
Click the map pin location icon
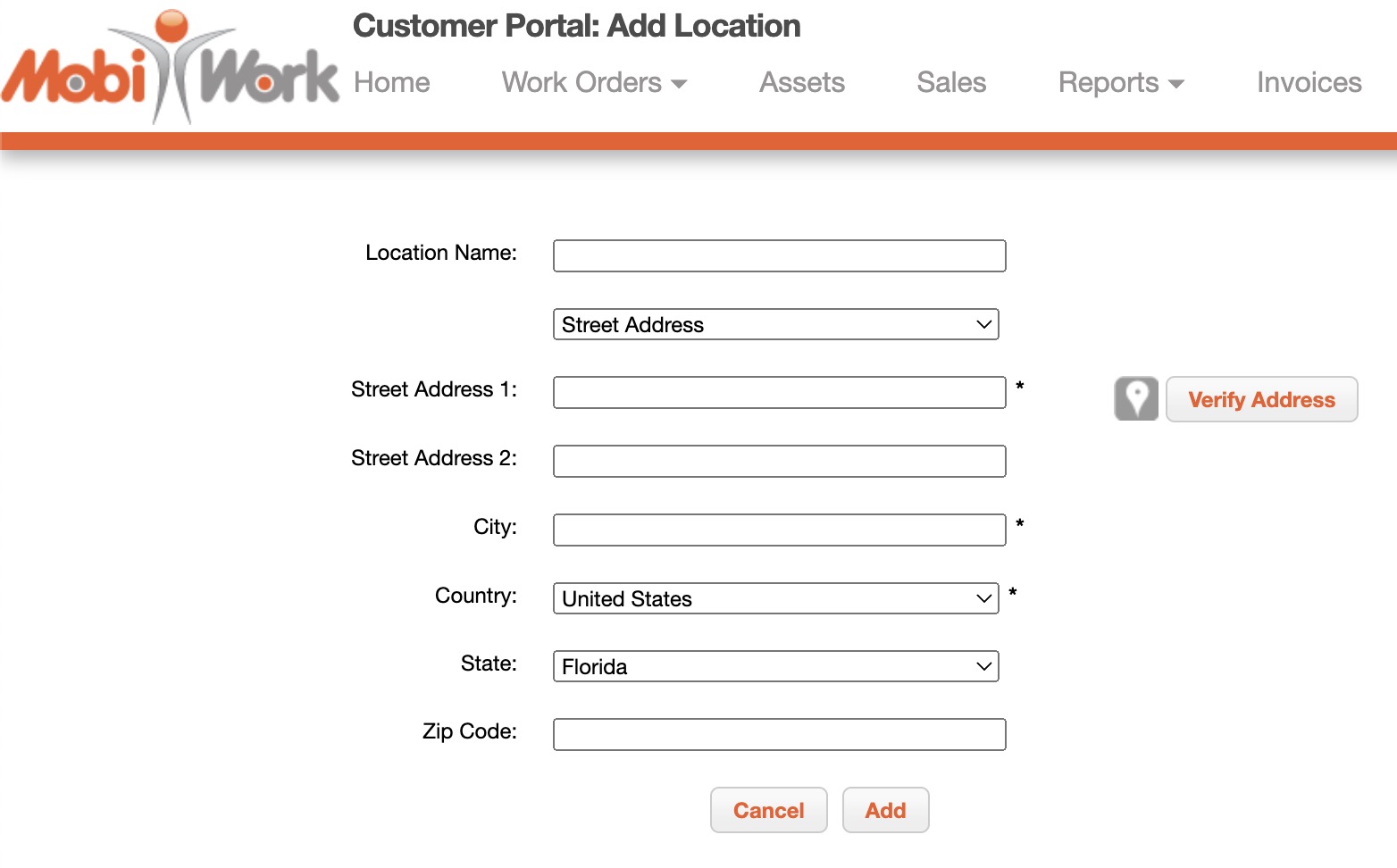(1135, 398)
